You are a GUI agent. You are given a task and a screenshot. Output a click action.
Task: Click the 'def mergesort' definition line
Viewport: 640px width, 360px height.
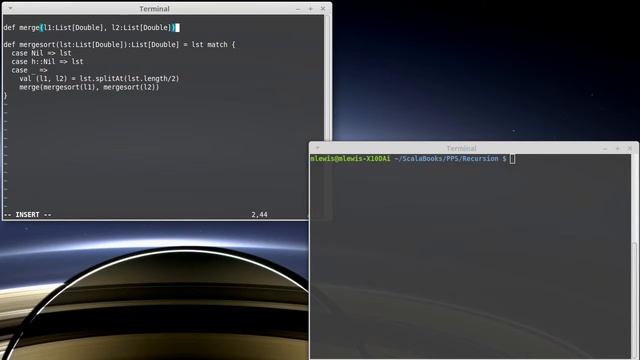(119, 44)
